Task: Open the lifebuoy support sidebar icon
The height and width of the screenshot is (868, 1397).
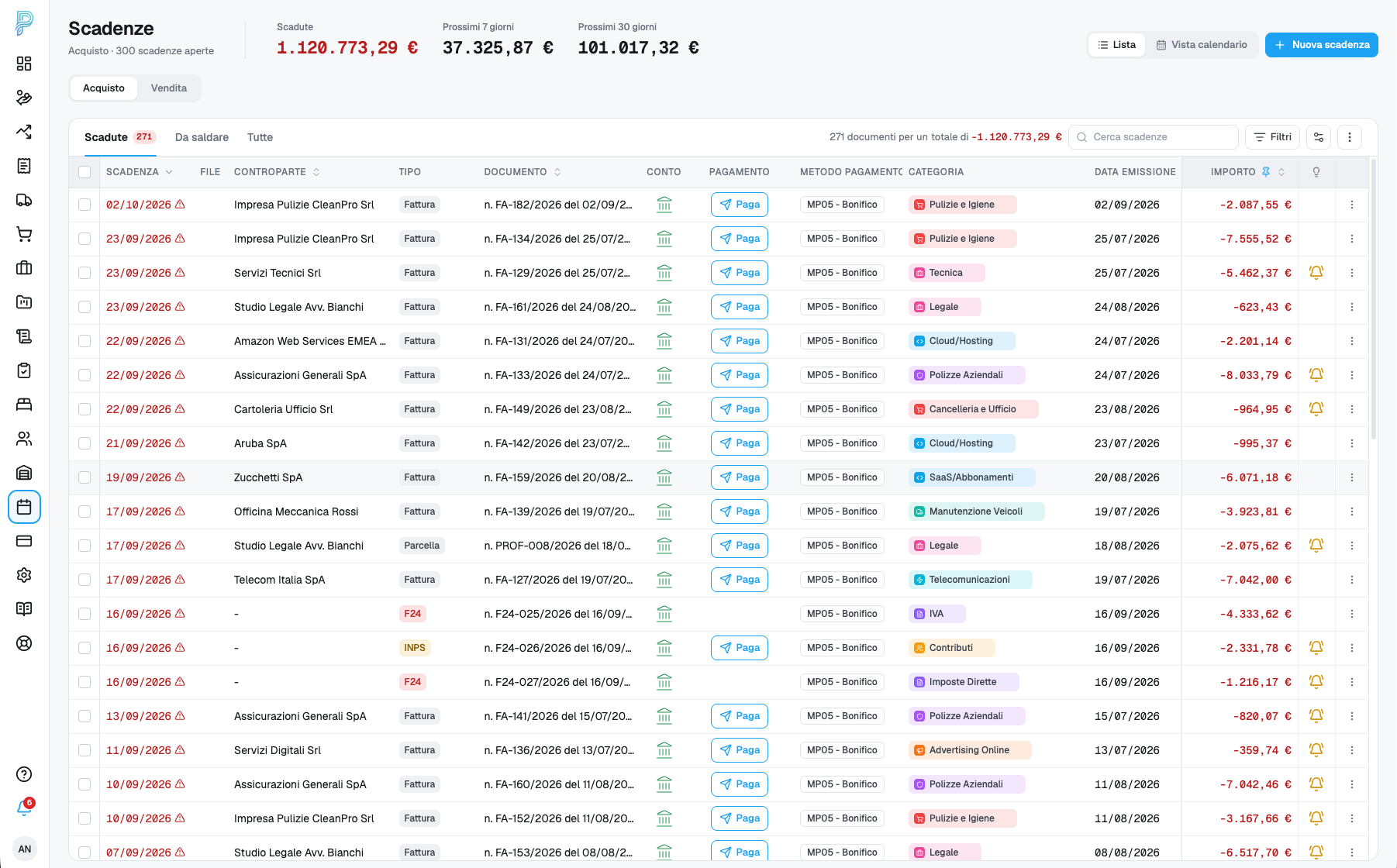Action: pos(24,643)
